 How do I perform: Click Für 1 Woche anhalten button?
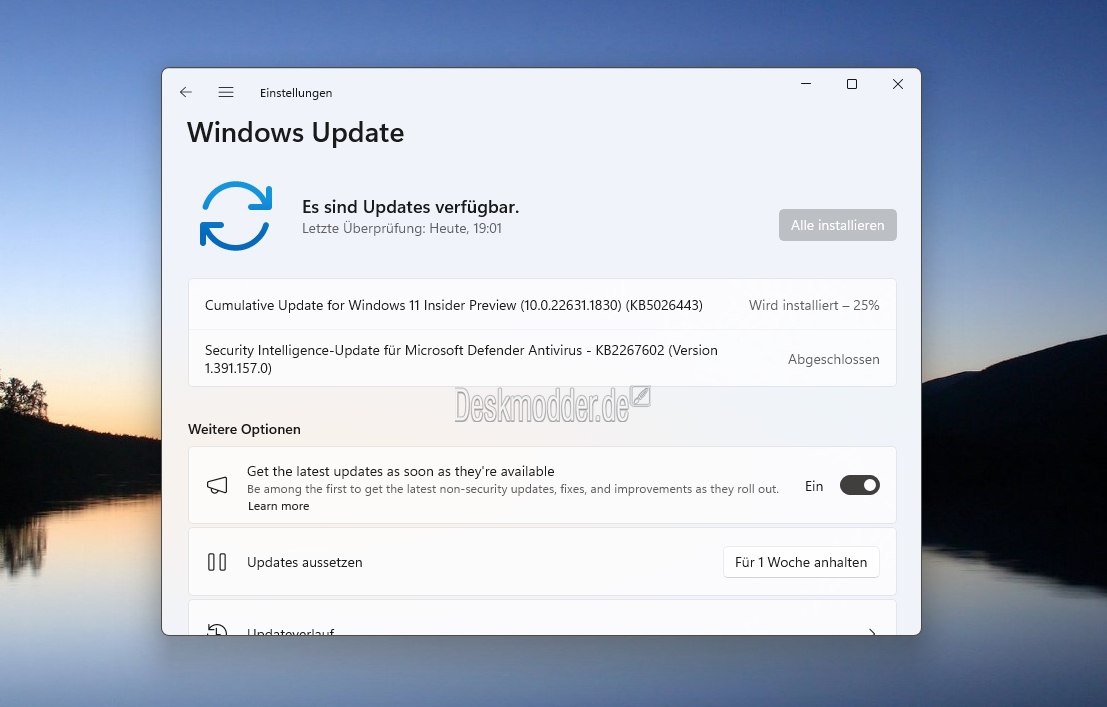[x=801, y=562]
